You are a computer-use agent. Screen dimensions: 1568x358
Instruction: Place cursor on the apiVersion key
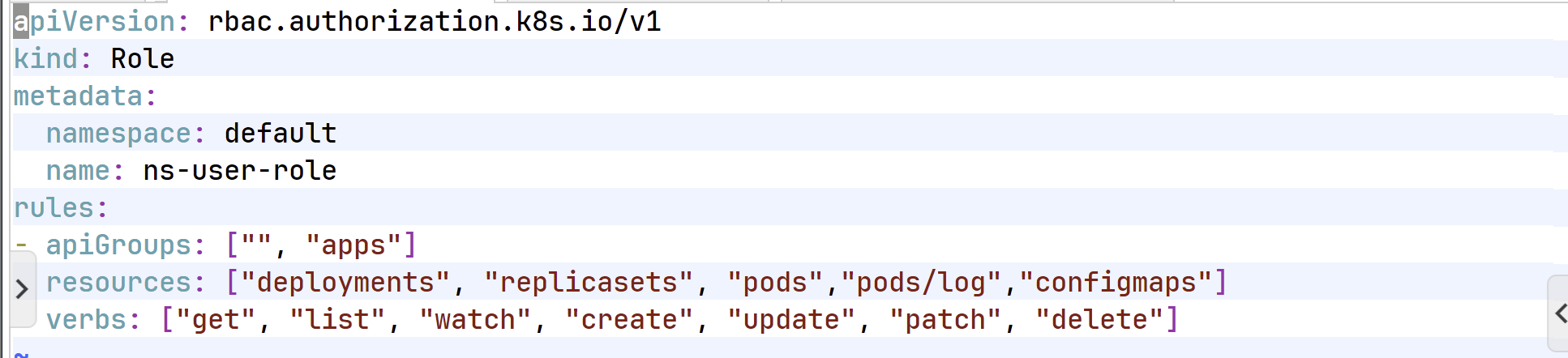(x=94, y=21)
